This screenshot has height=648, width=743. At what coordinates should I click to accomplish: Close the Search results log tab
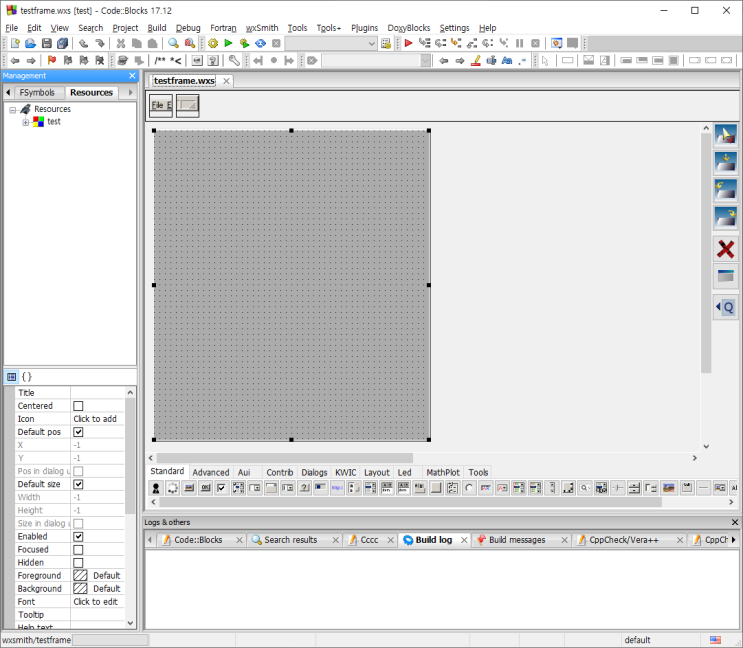[335, 540]
